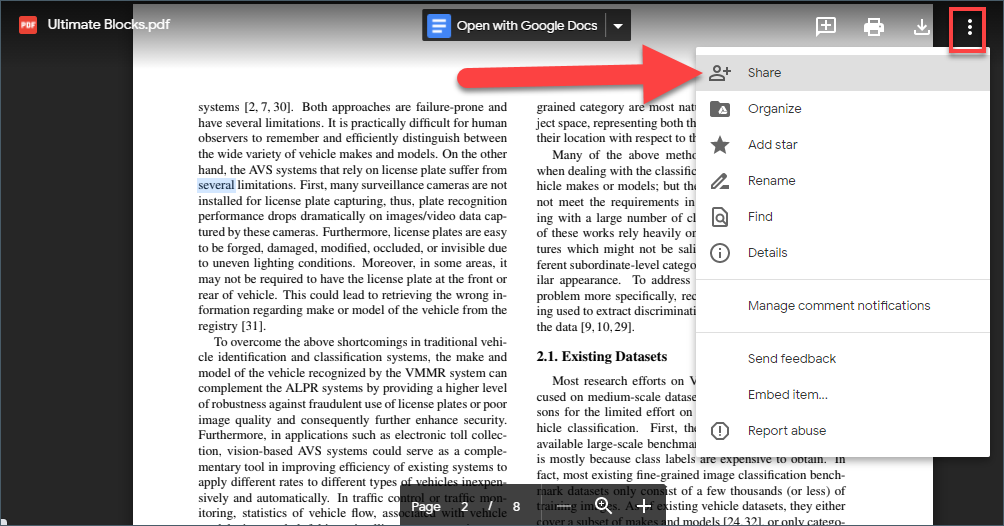Choose Send feedback menu item

tap(843, 359)
